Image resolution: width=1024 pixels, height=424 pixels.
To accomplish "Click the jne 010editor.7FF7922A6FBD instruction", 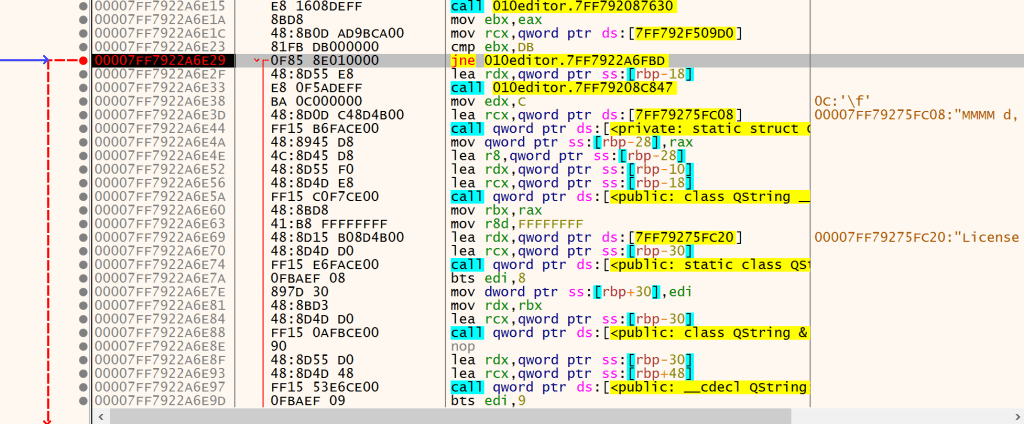I will [560, 60].
